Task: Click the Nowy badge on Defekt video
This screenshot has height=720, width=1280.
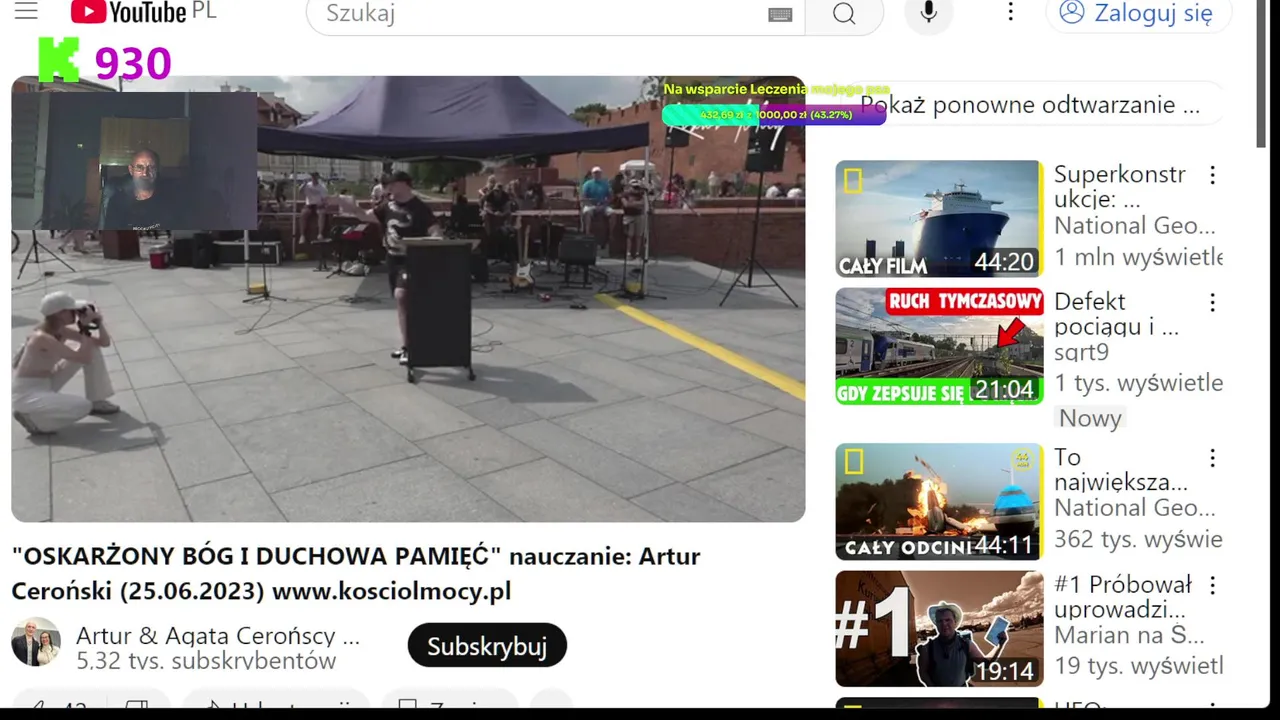Action: (x=1090, y=418)
